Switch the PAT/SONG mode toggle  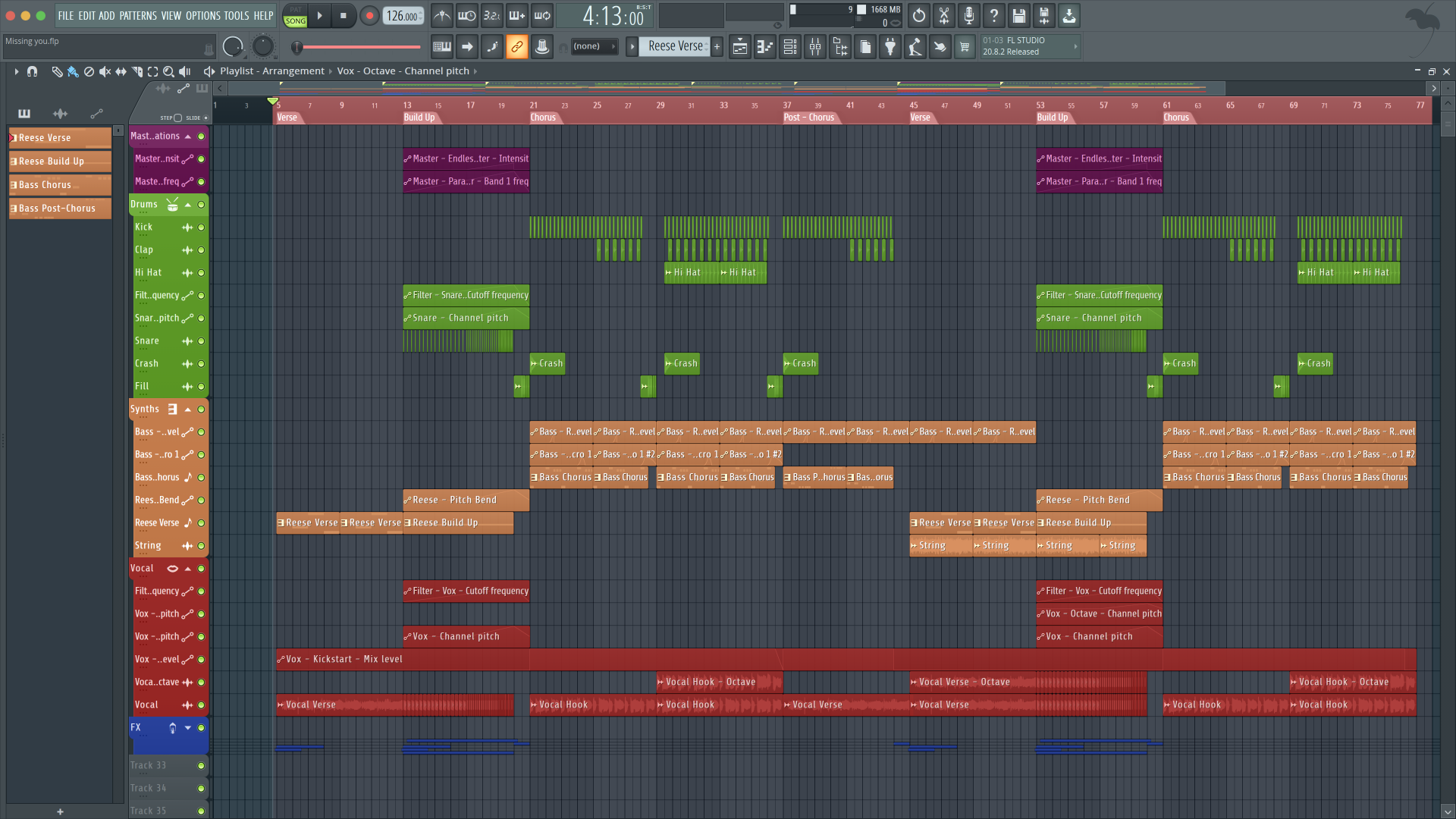tap(295, 15)
